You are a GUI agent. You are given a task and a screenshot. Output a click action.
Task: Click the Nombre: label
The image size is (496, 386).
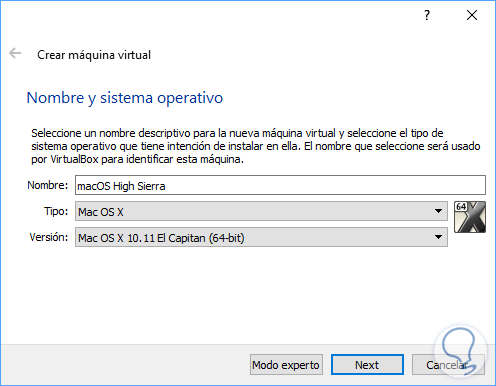pyautogui.click(x=48, y=185)
